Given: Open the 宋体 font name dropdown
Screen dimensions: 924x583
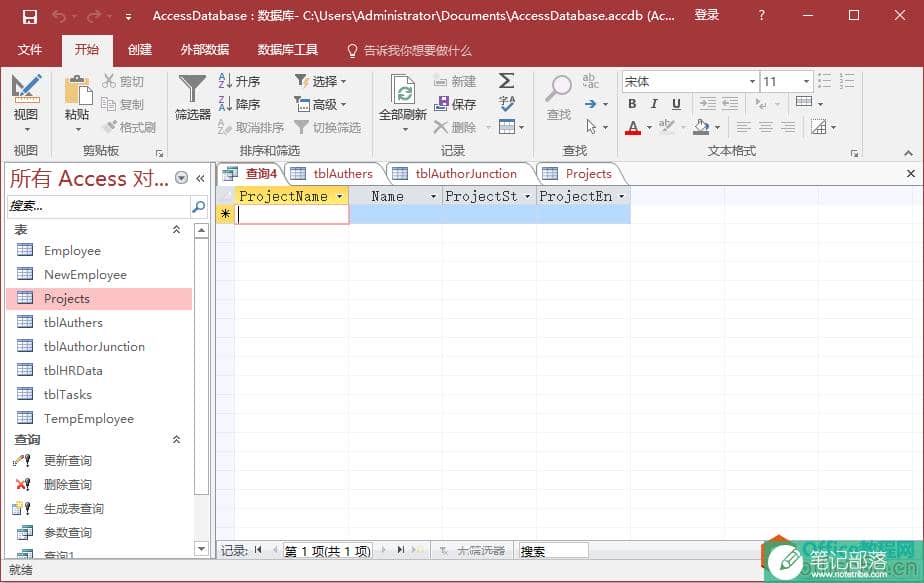Looking at the screenshot, I should point(753,81).
